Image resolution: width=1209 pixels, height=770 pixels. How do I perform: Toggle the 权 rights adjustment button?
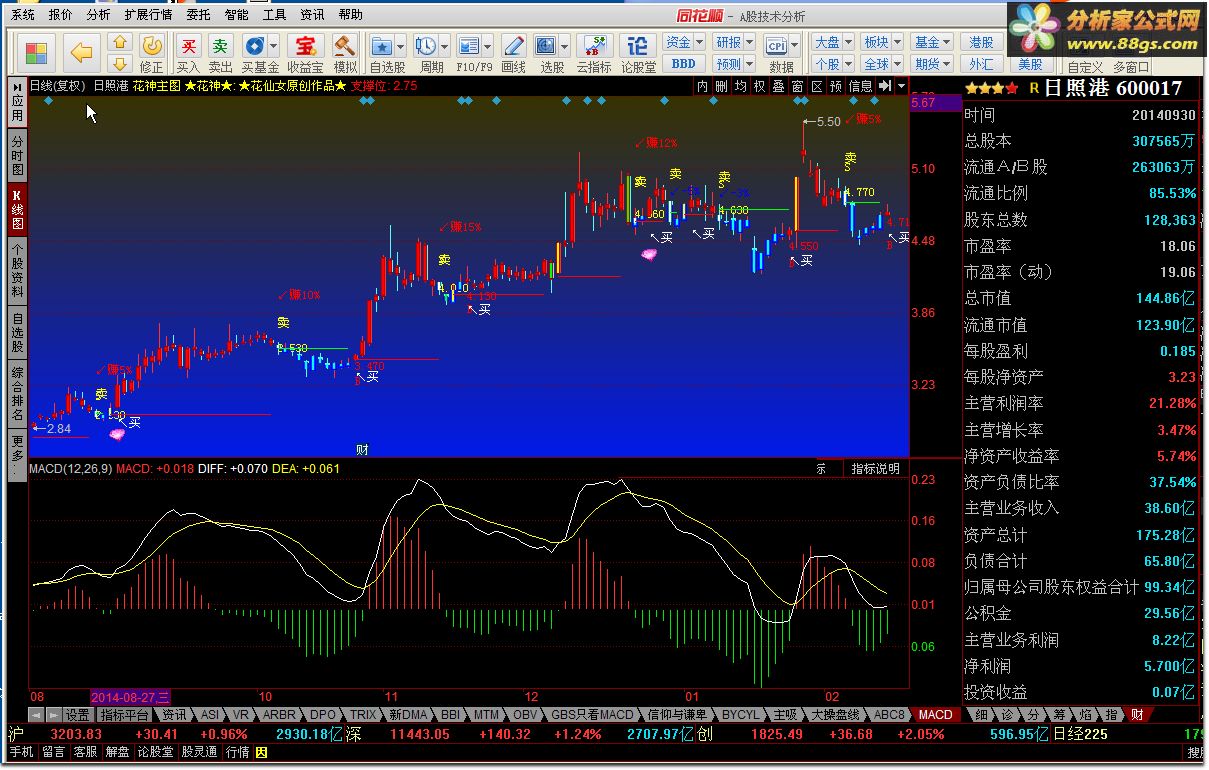coord(760,87)
